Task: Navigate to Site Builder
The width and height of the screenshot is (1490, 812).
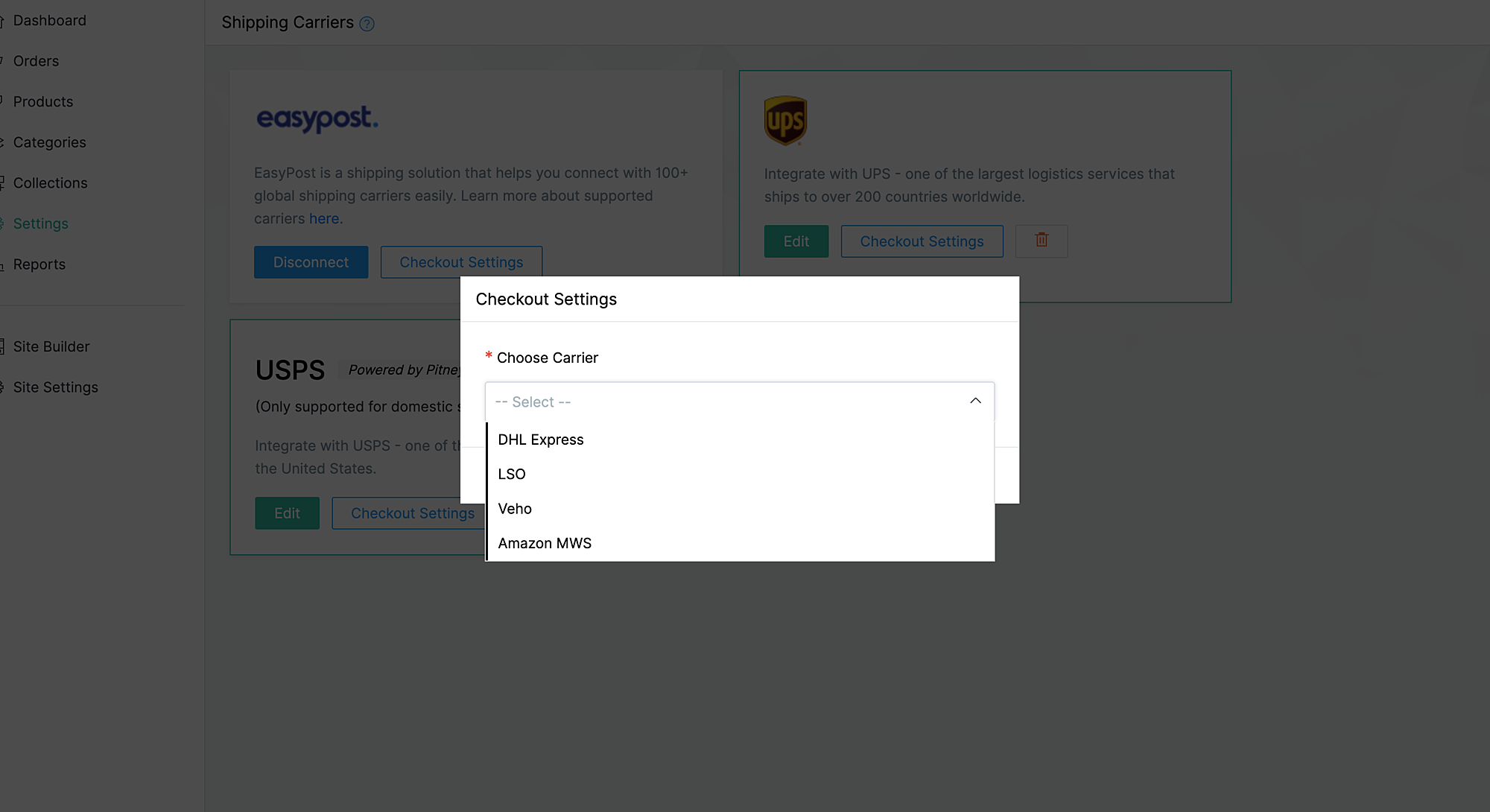Action: tap(51, 346)
